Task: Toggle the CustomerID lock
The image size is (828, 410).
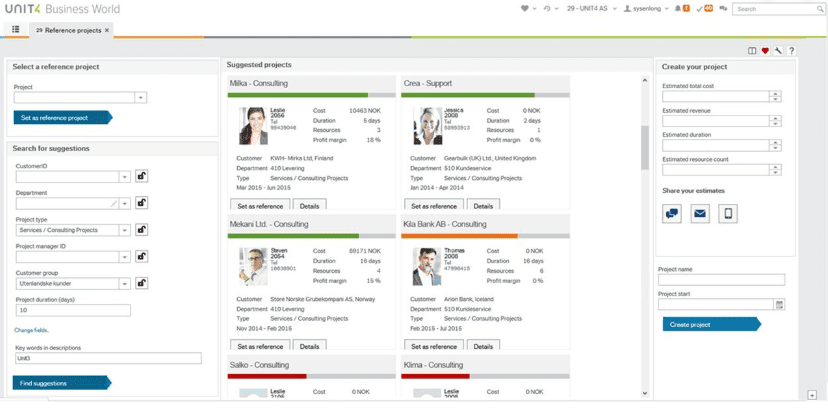Action: [x=142, y=176]
